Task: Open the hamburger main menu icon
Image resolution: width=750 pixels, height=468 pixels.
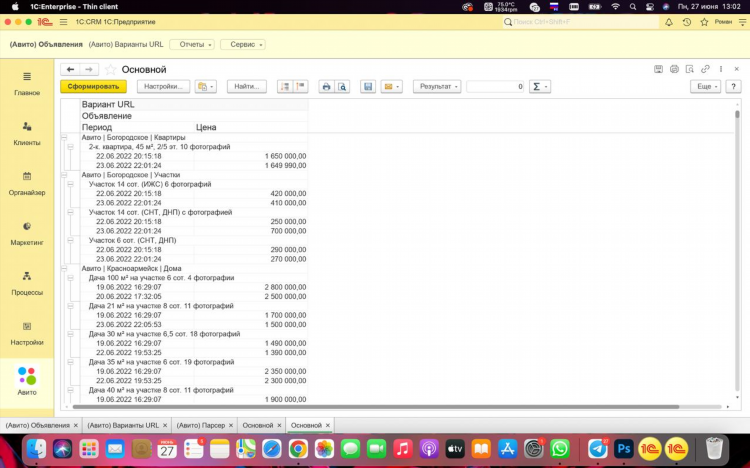Action: (63, 22)
